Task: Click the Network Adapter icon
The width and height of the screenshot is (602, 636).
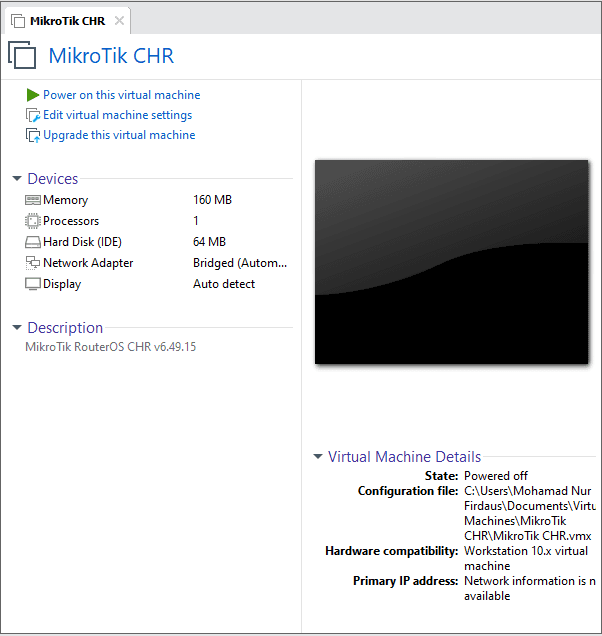Action: 33,263
